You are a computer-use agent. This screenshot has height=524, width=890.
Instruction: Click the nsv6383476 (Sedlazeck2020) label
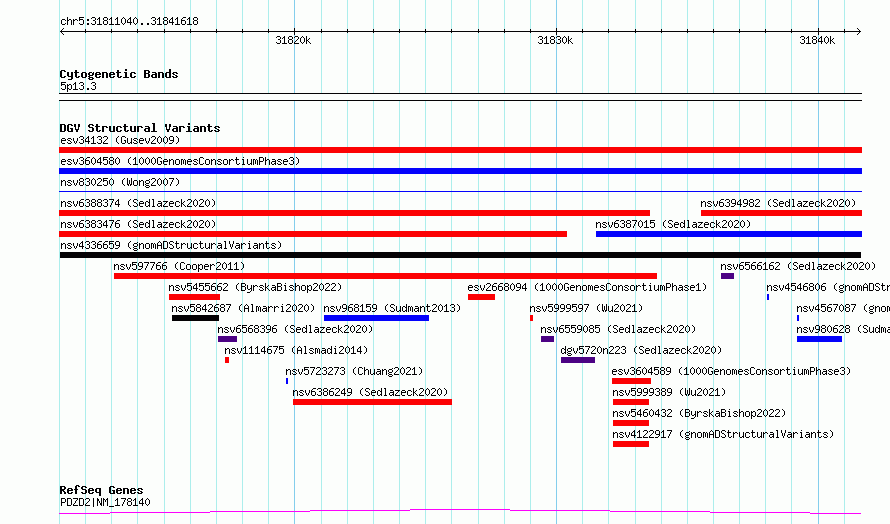tap(138, 224)
